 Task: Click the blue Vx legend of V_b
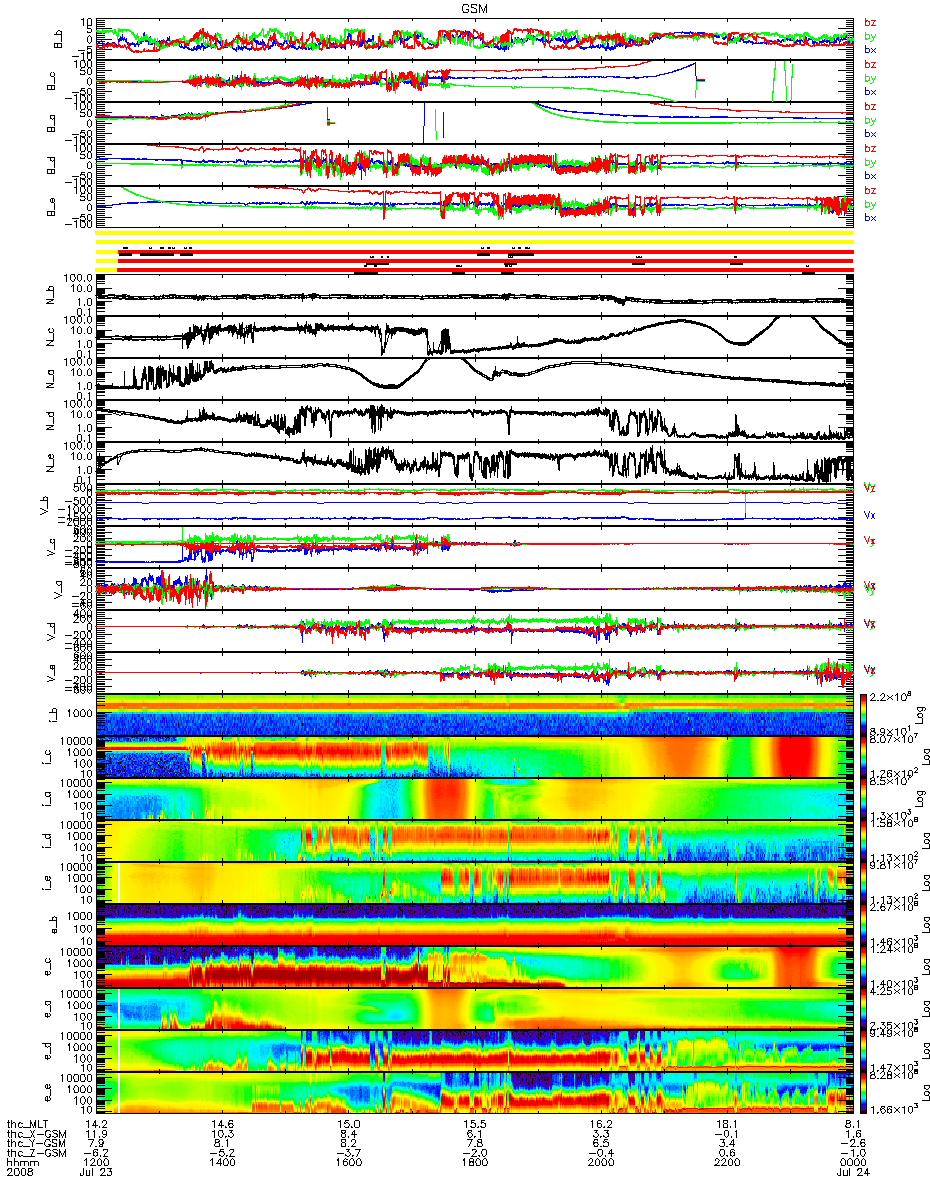(x=869, y=514)
